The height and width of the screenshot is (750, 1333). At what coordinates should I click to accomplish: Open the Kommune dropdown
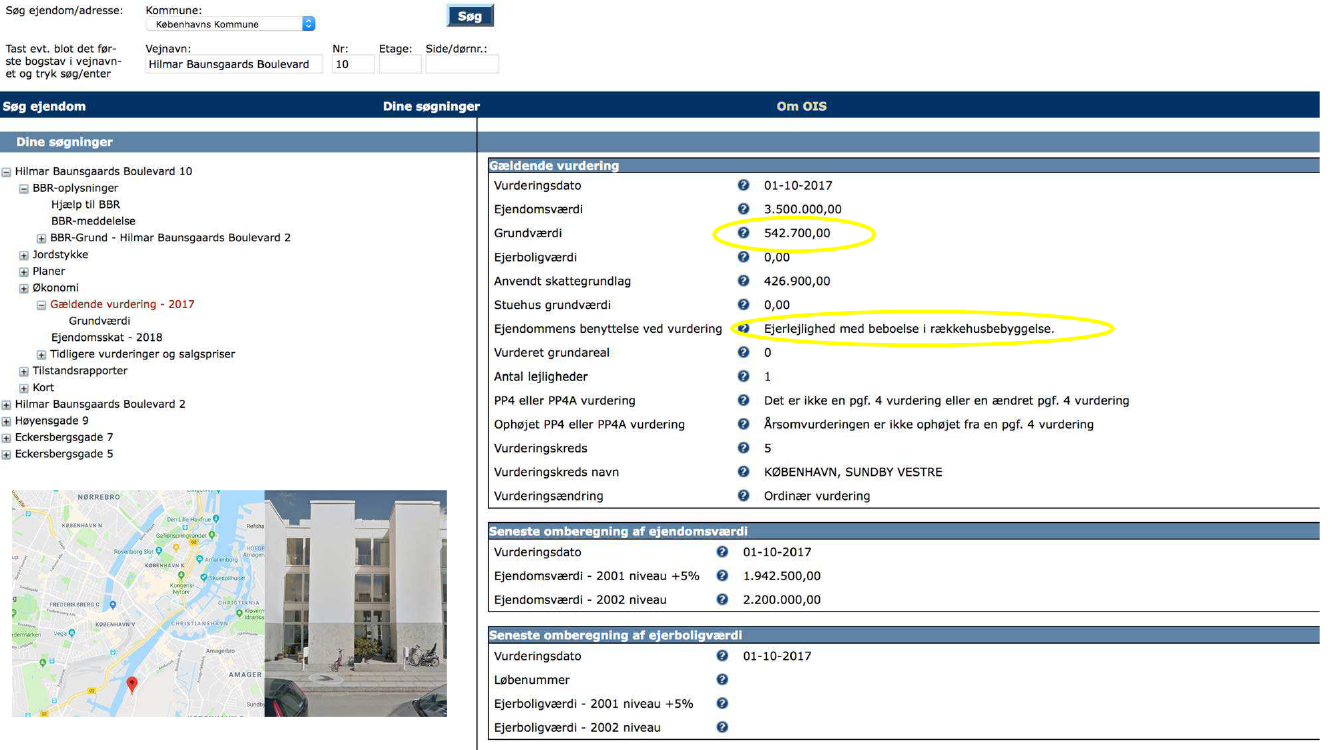[230, 24]
